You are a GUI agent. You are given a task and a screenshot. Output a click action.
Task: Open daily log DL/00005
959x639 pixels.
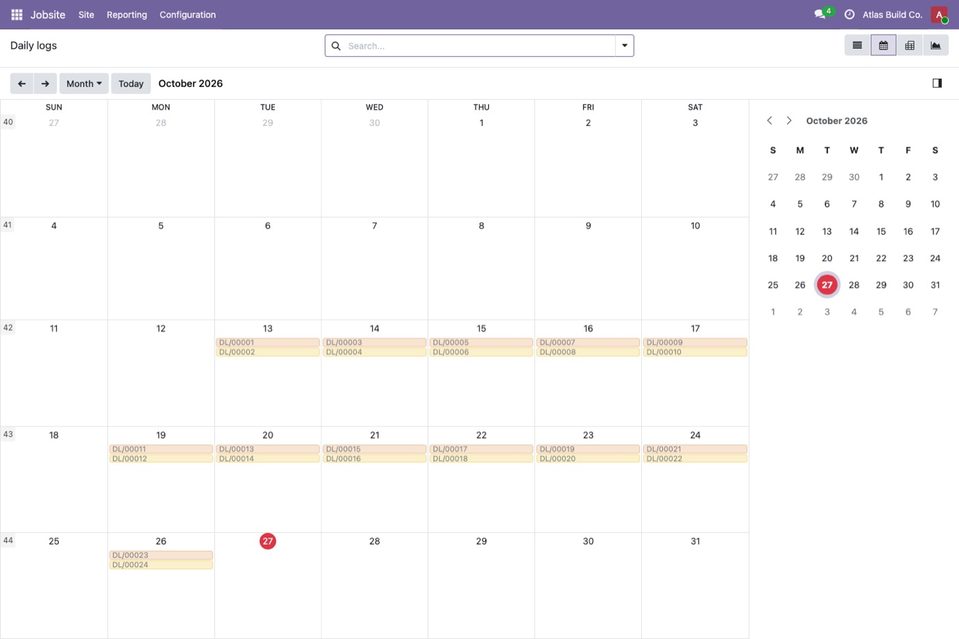(481, 342)
